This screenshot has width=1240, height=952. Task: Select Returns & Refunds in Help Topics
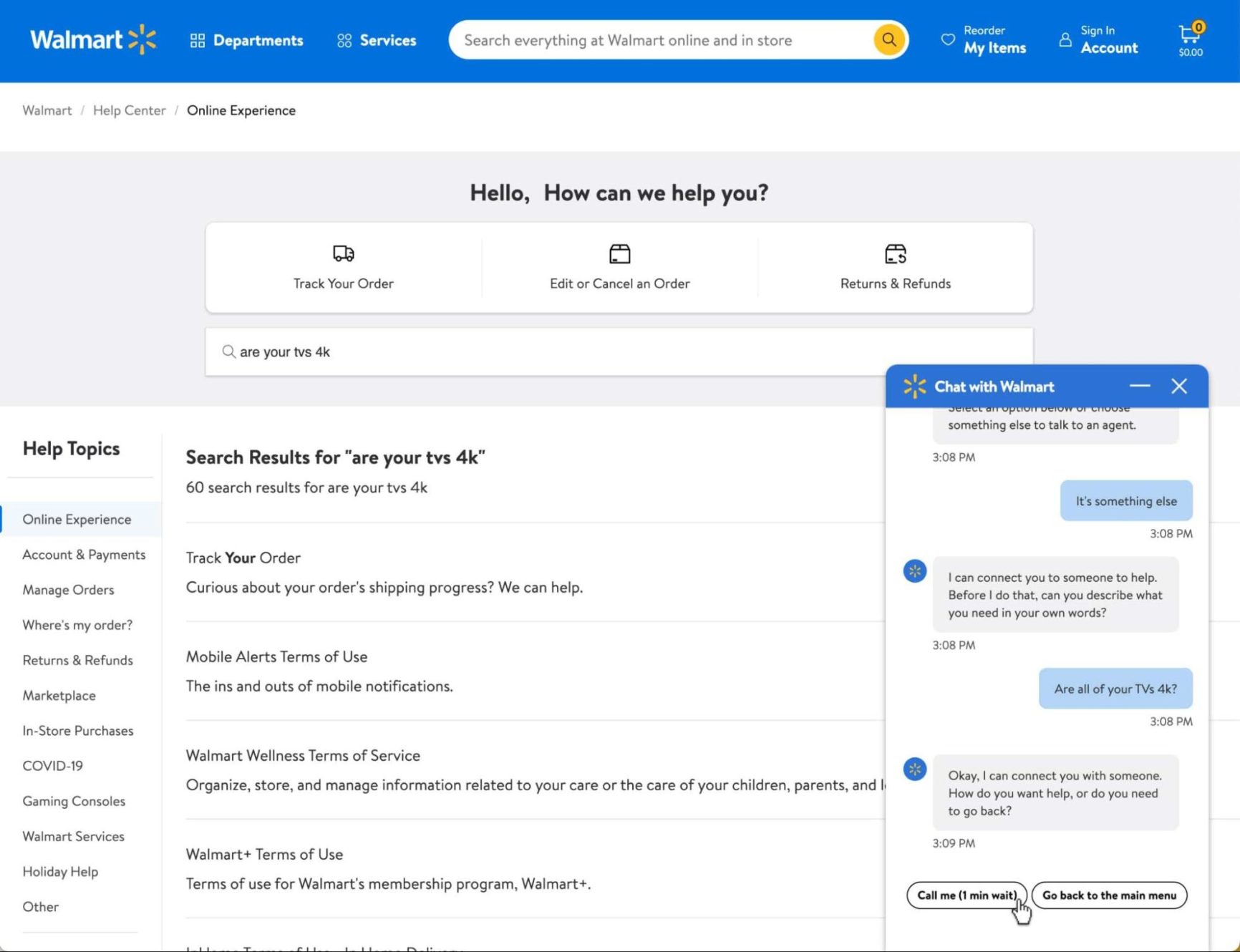coord(77,660)
